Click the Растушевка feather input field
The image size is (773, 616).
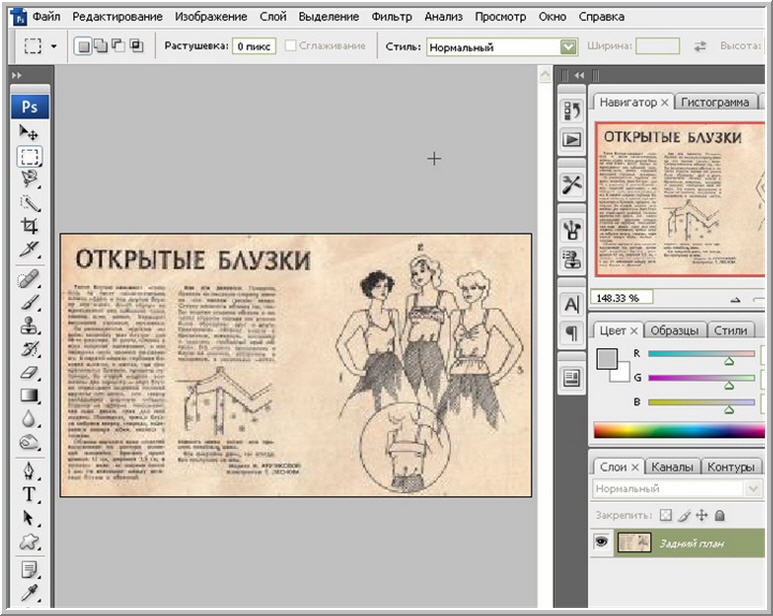(x=254, y=46)
